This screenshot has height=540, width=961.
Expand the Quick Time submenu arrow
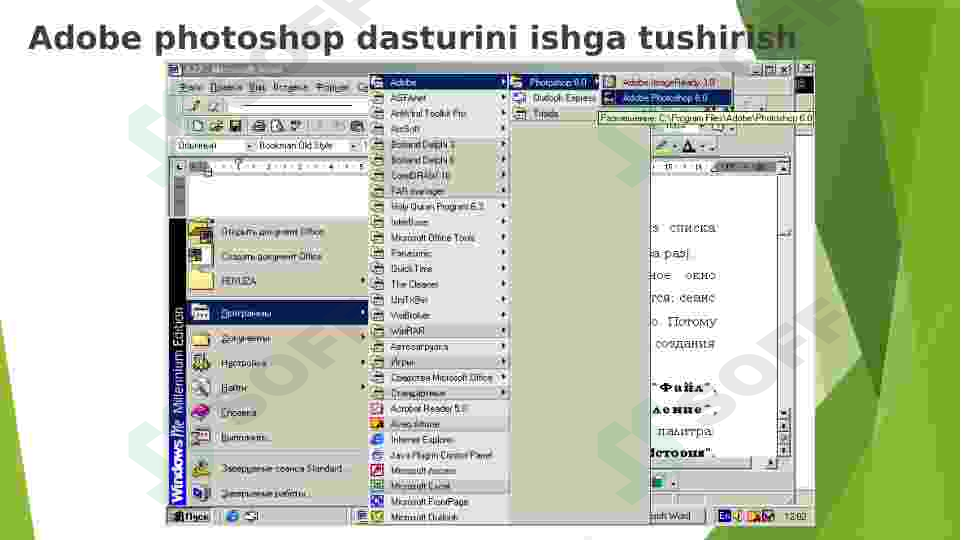click(x=503, y=268)
